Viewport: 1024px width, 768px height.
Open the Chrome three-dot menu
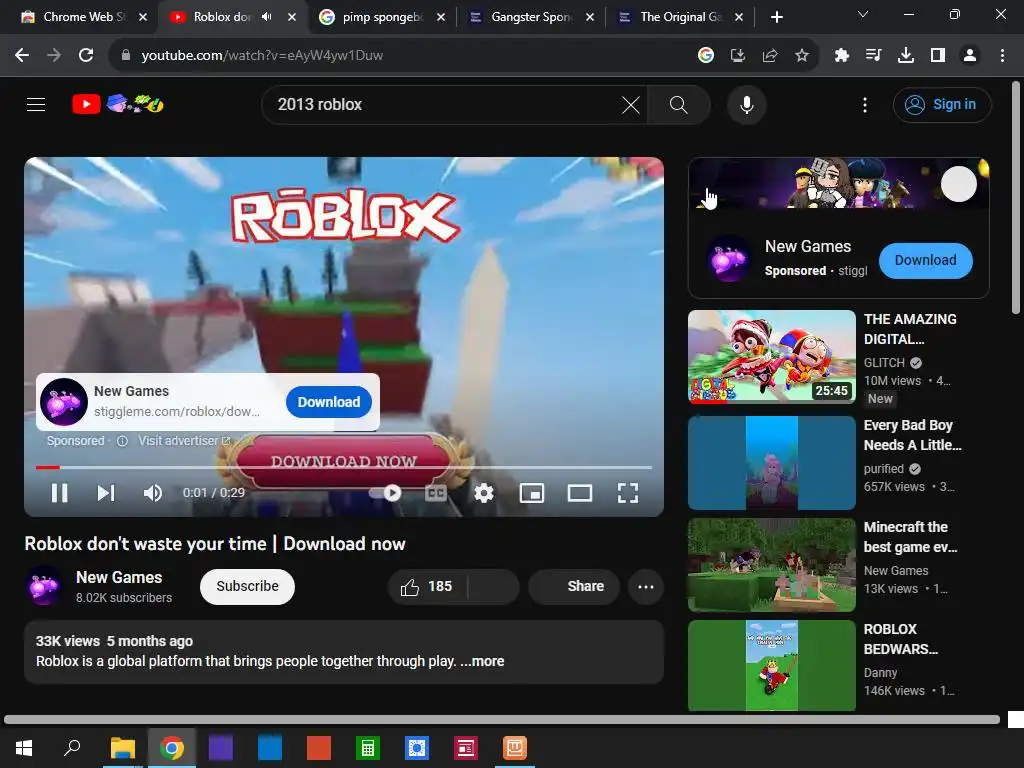click(x=1002, y=56)
